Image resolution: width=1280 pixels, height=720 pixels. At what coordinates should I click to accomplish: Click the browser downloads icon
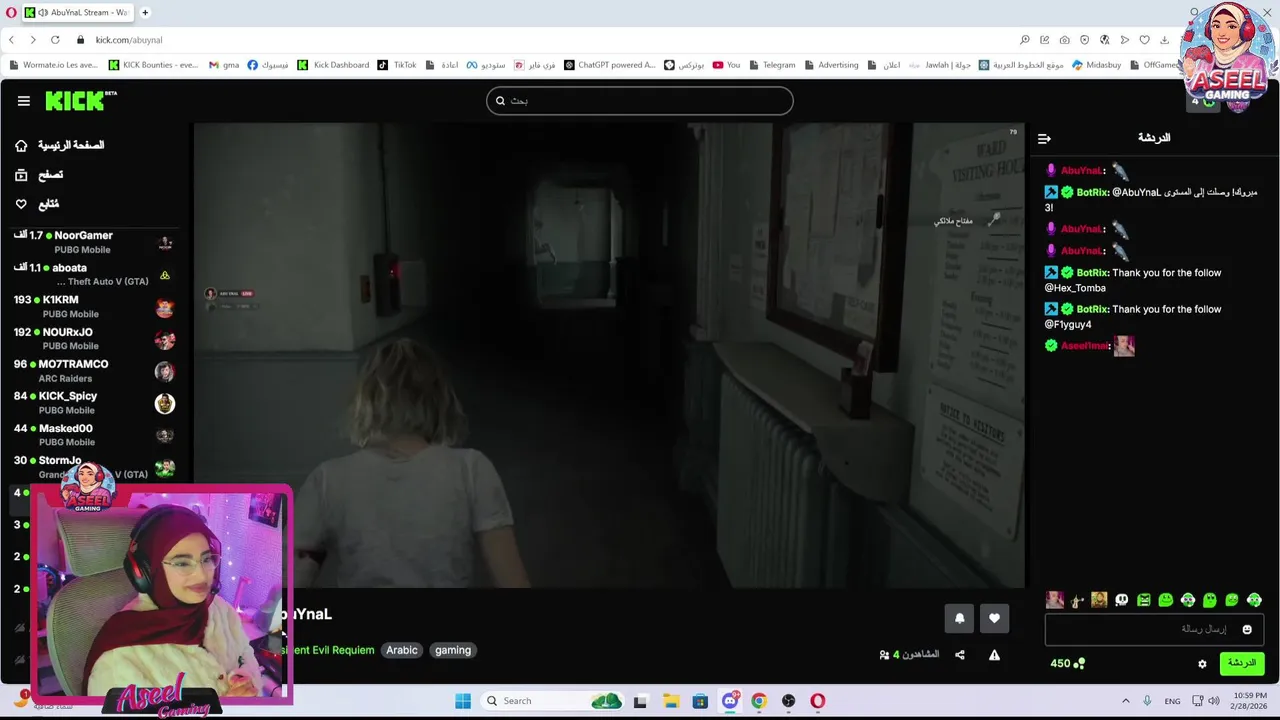tap(1164, 40)
